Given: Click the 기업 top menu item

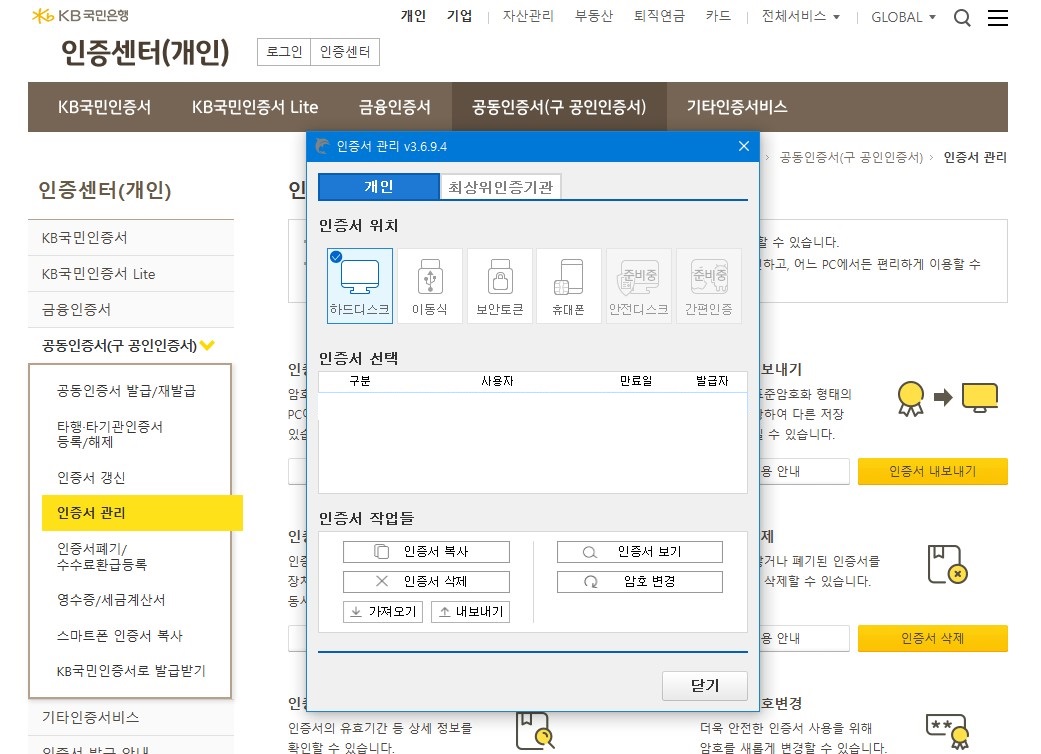Looking at the screenshot, I should 459,16.
